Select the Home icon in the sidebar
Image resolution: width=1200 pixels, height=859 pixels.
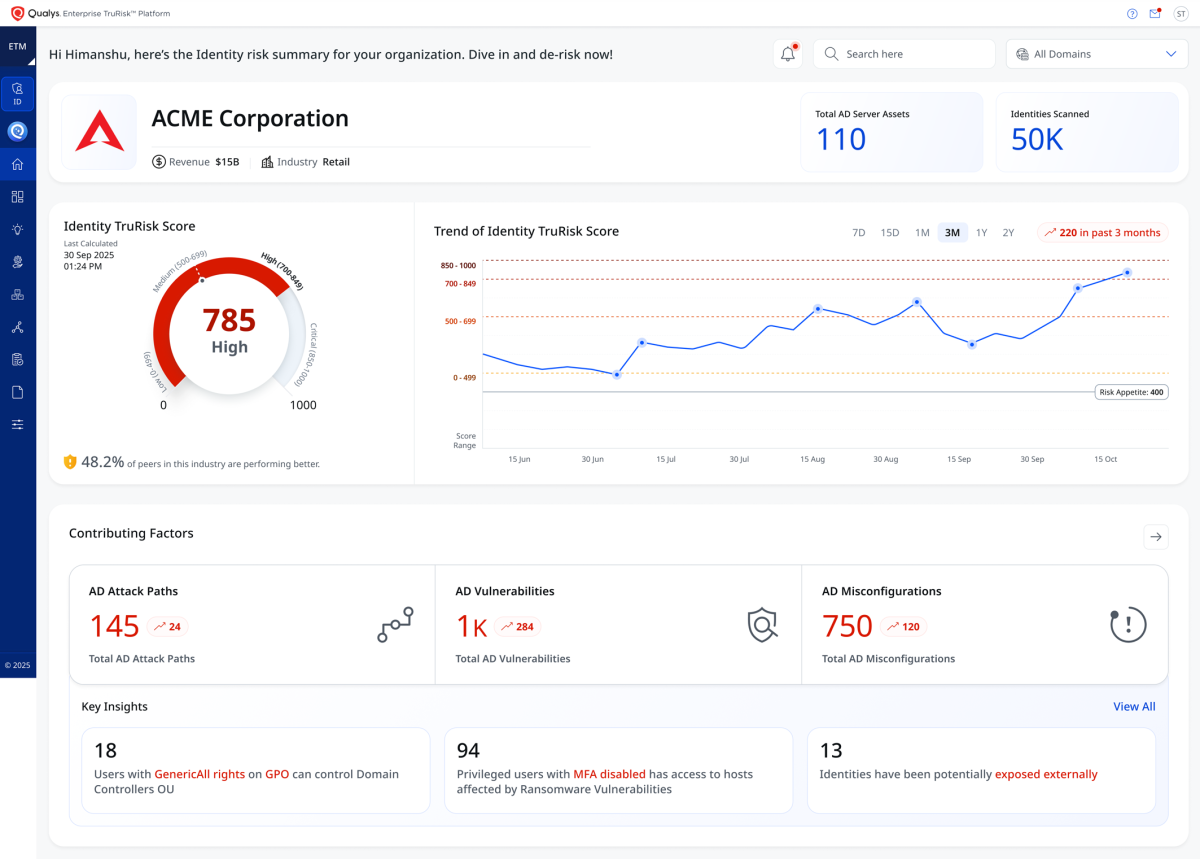(x=17, y=163)
